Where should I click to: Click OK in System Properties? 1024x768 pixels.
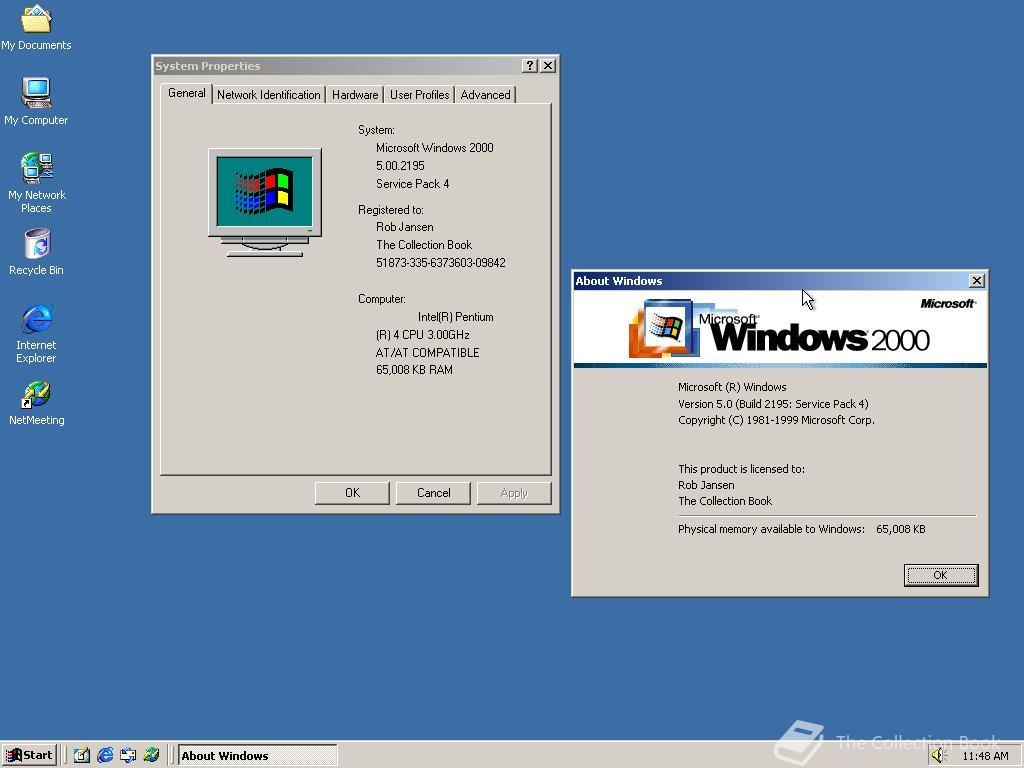pyautogui.click(x=352, y=493)
